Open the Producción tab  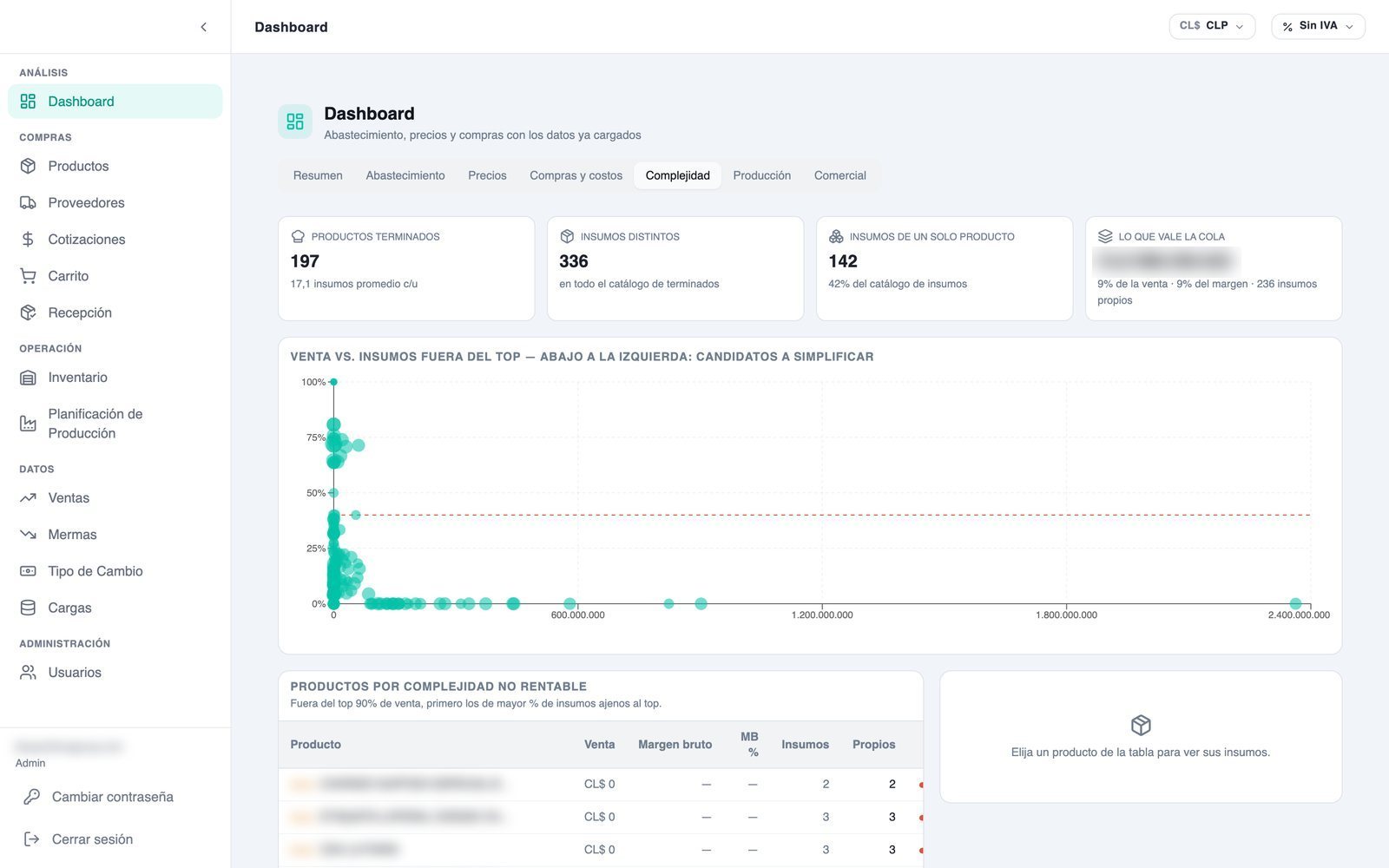pos(762,175)
